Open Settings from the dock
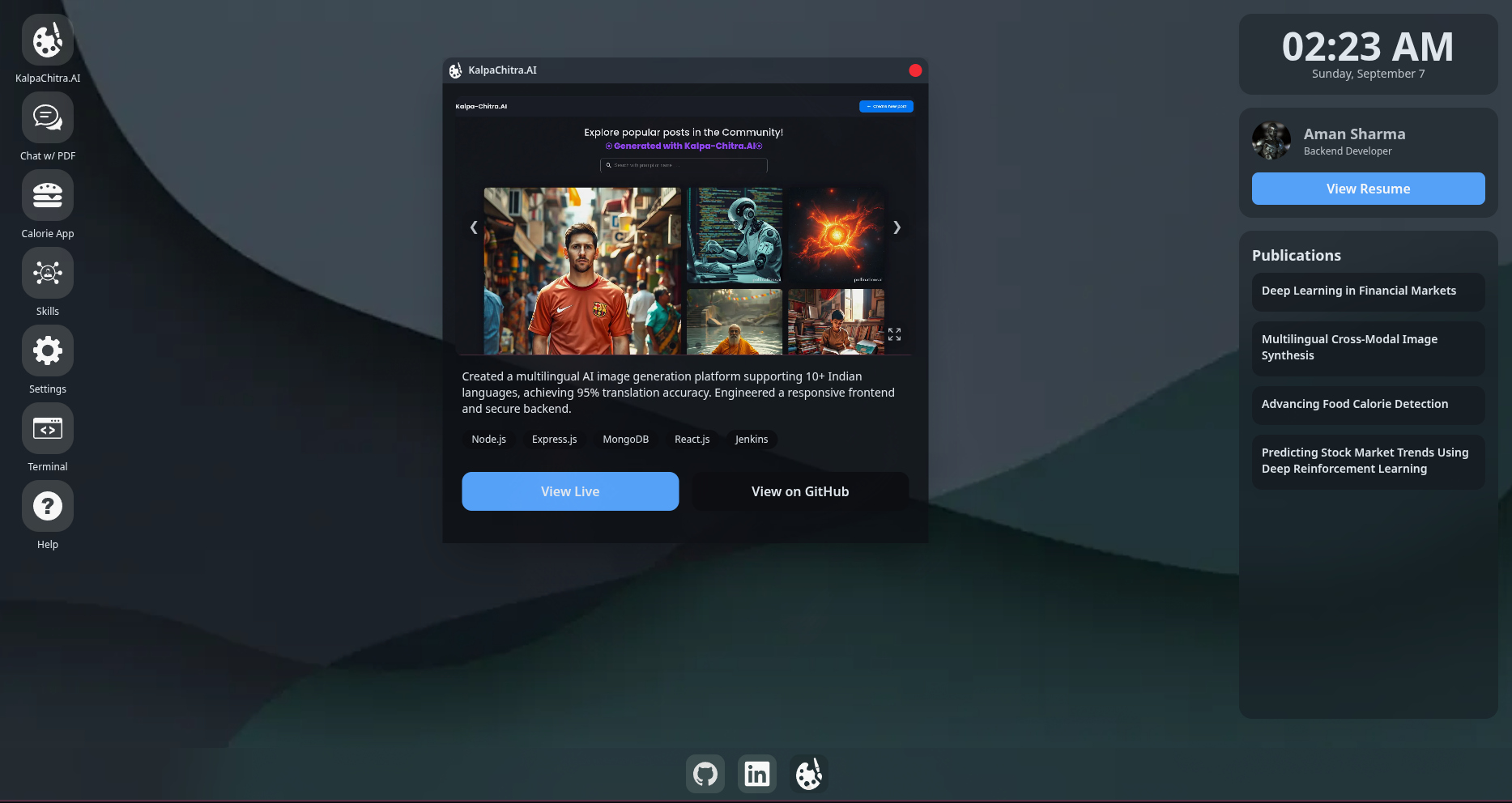This screenshot has width=1512, height=803. 47,350
